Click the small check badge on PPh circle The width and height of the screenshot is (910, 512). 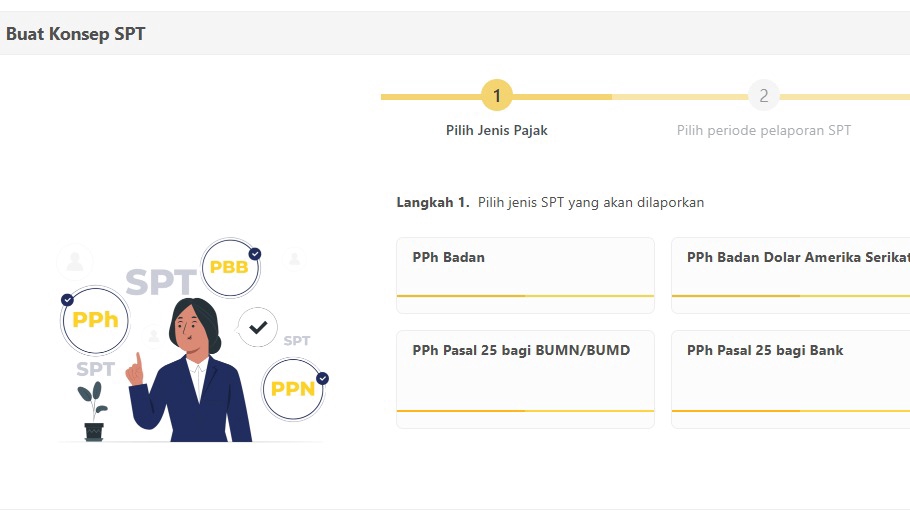click(67, 299)
